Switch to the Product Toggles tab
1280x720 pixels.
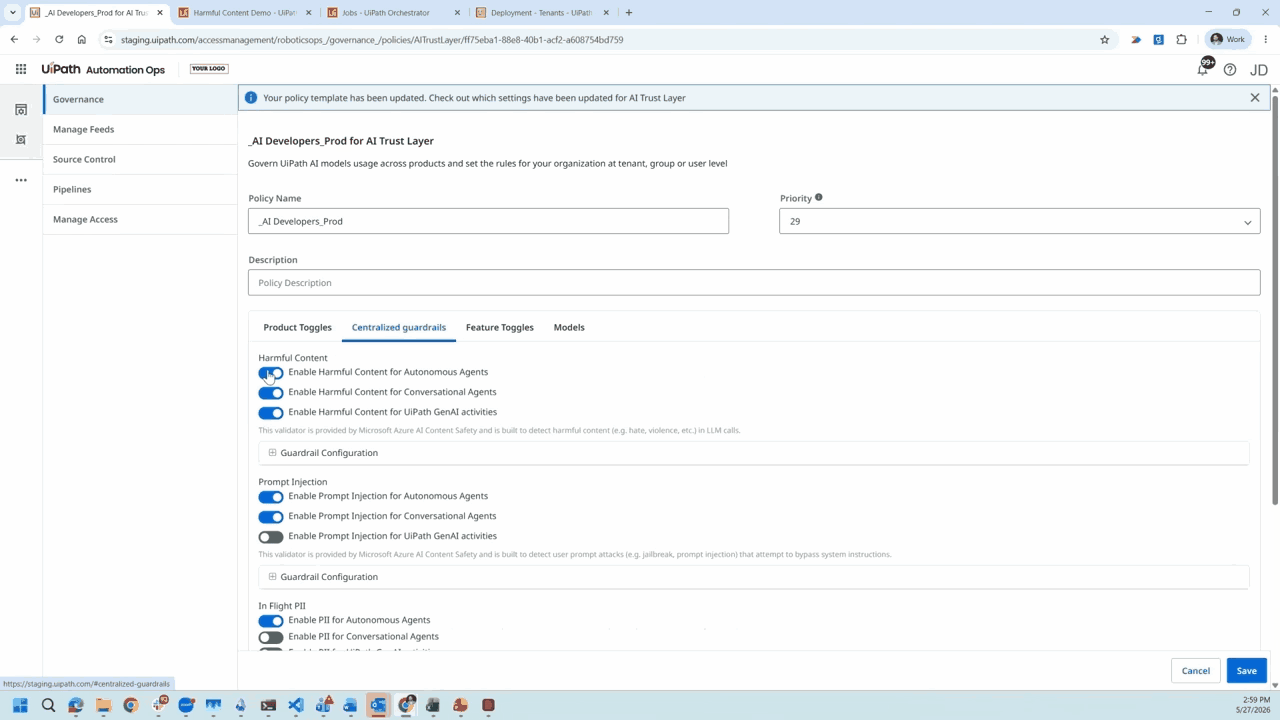coord(297,327)
